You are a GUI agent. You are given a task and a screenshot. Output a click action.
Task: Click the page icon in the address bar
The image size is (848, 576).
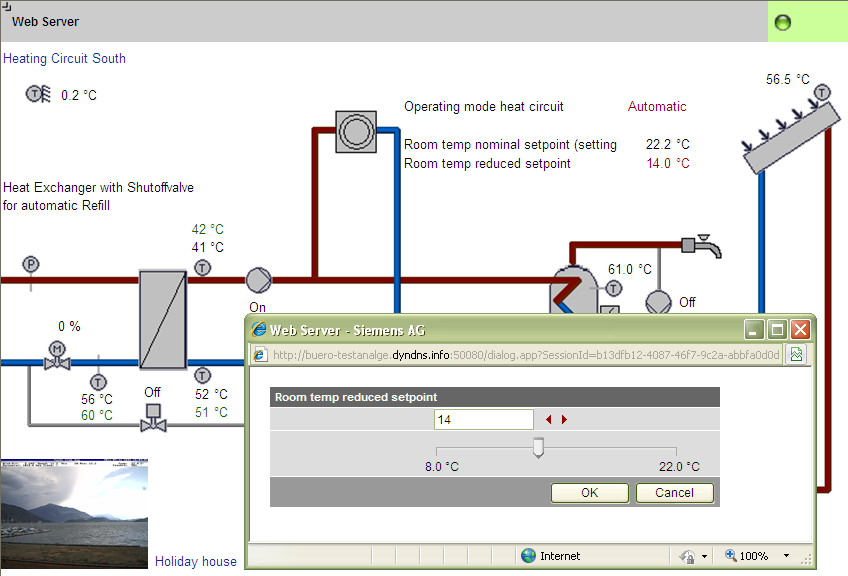click(x=260, y=355)
